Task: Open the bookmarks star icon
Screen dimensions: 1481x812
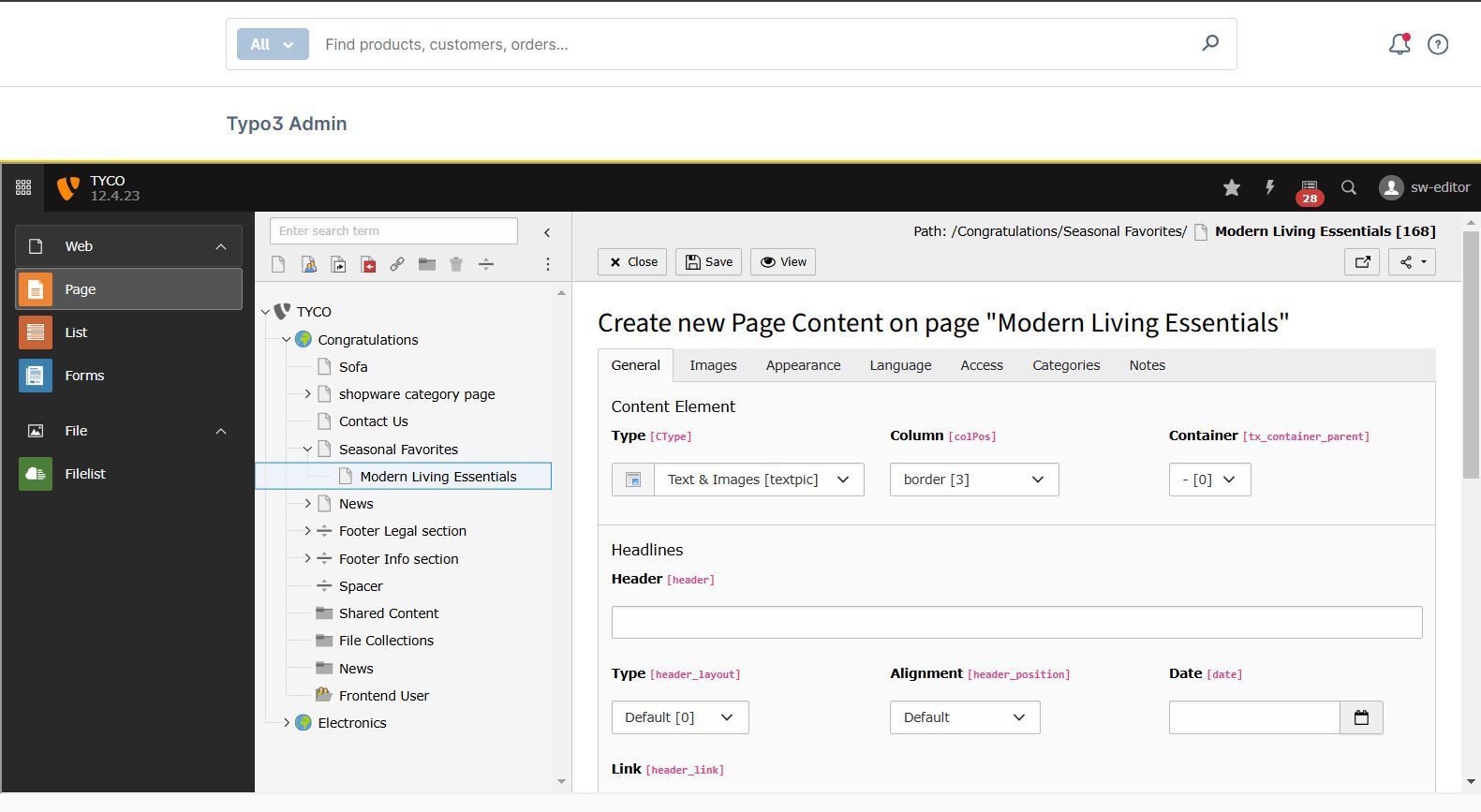Action: click(1231, 188)
